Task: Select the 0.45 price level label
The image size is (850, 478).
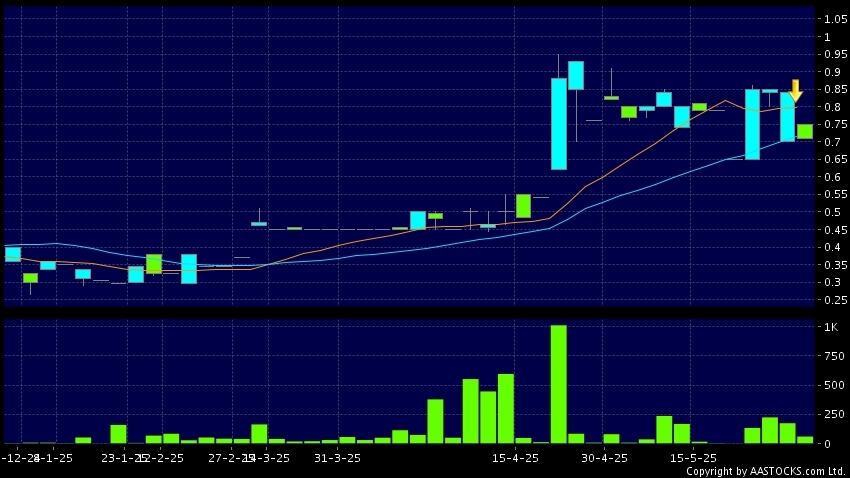Action: (x=835, y=230)
